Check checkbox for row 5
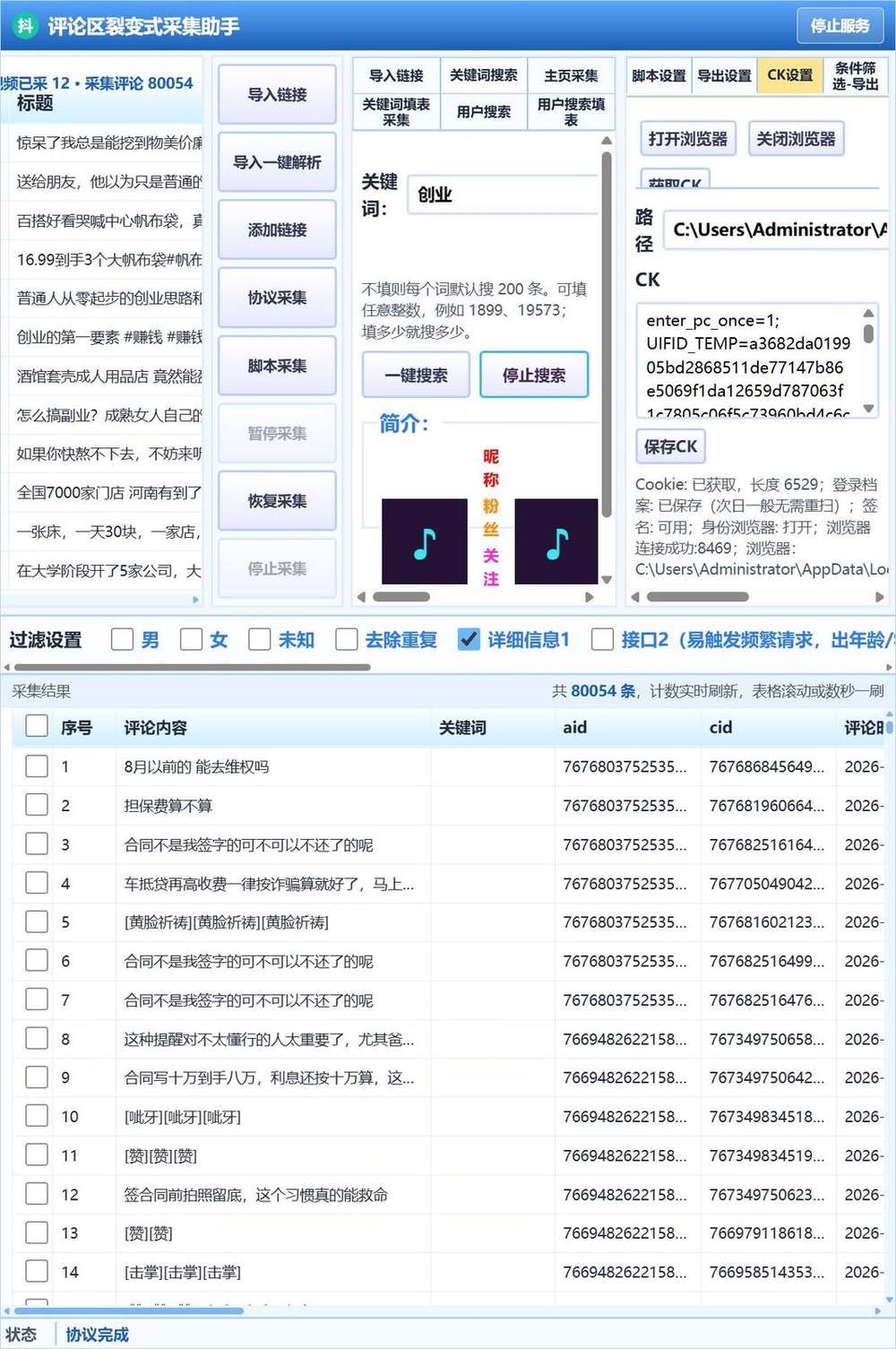The image size is (896, 1349). [37, 921]
